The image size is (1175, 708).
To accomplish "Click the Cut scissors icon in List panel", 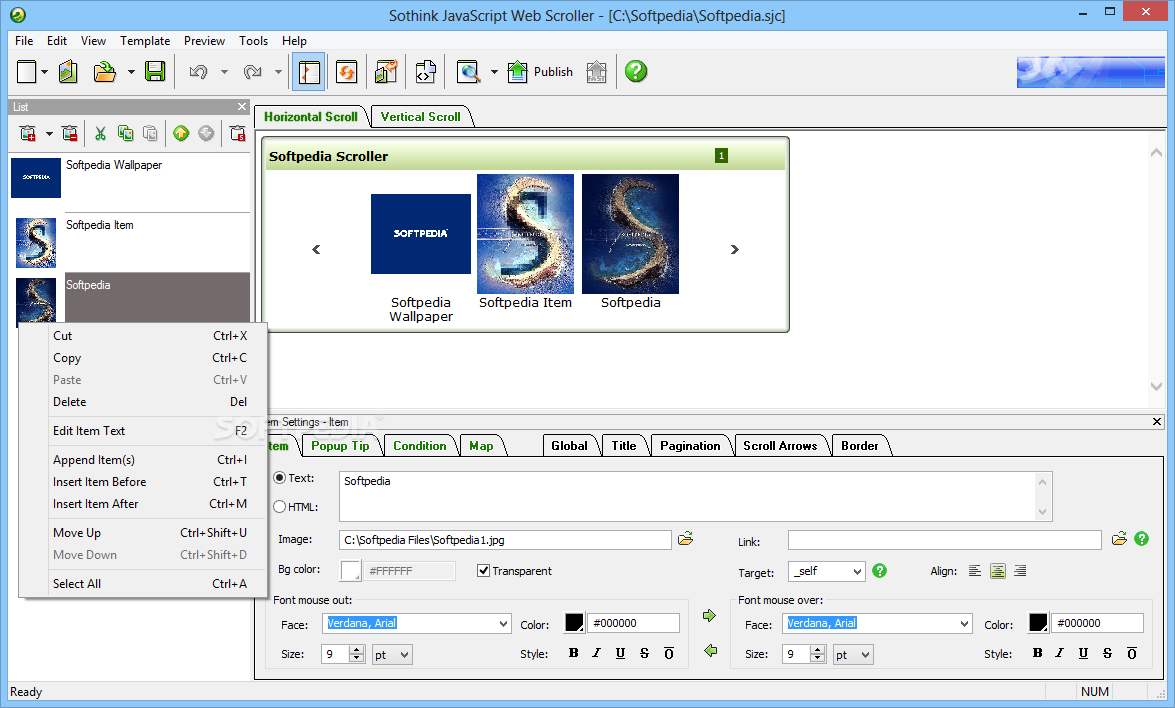I will pyautogui.click(x=100, y=133).
